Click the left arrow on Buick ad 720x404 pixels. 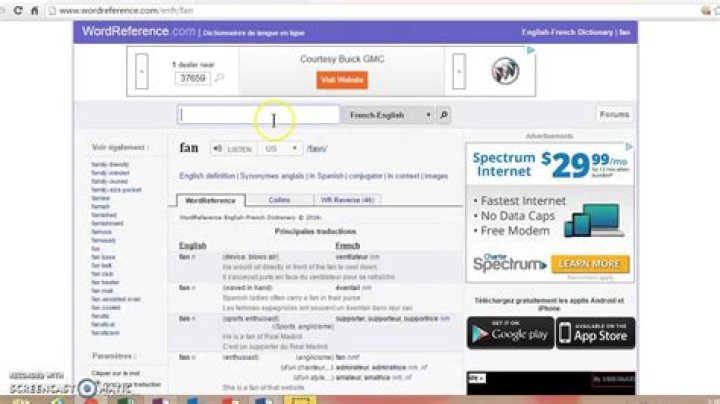pyautogui.click(x=142, y=71)
